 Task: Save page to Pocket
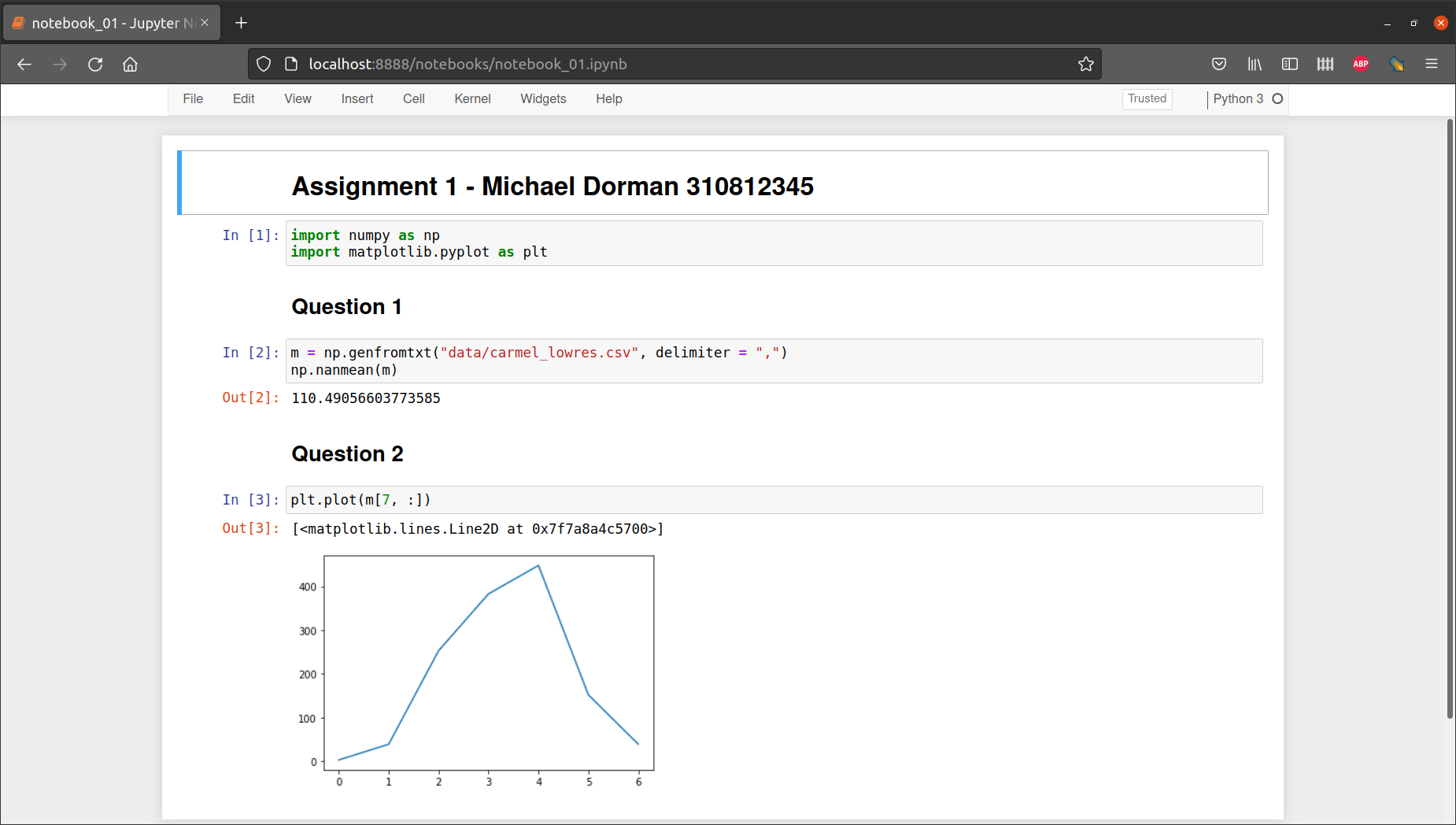click(x=1220, y=64)
